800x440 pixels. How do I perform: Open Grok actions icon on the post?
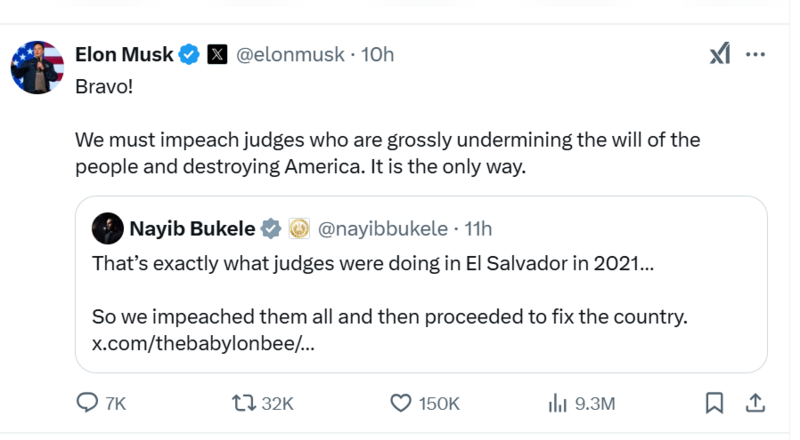tap(719, 55)
